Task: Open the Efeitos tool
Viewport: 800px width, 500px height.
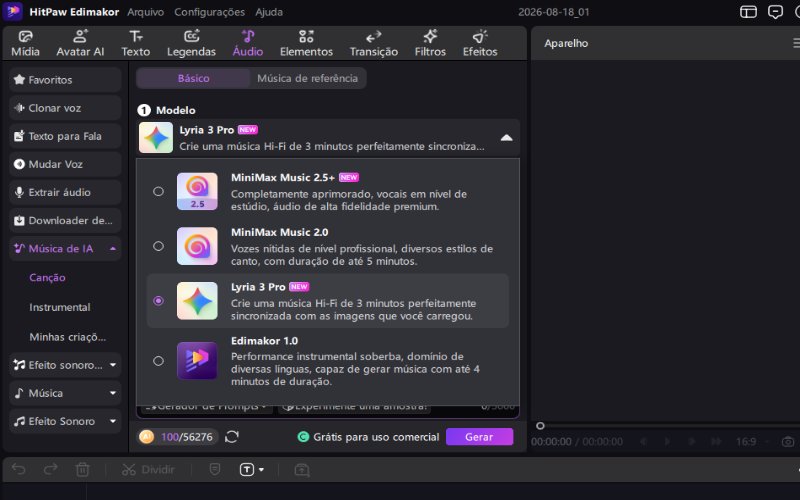Action: click(480, 43)
